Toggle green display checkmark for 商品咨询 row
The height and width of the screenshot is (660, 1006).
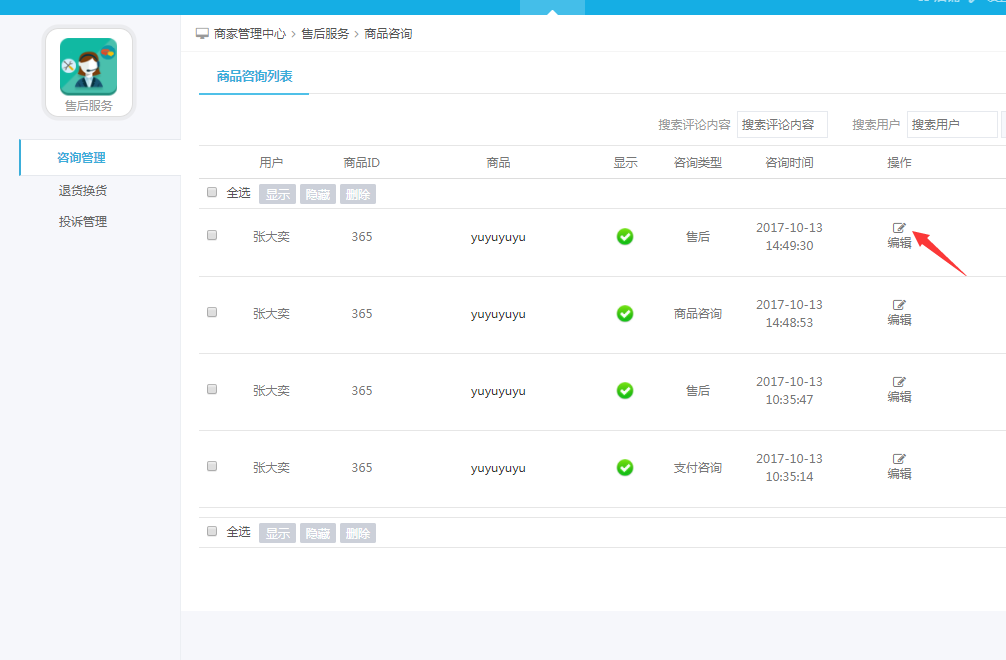[625, 314]
